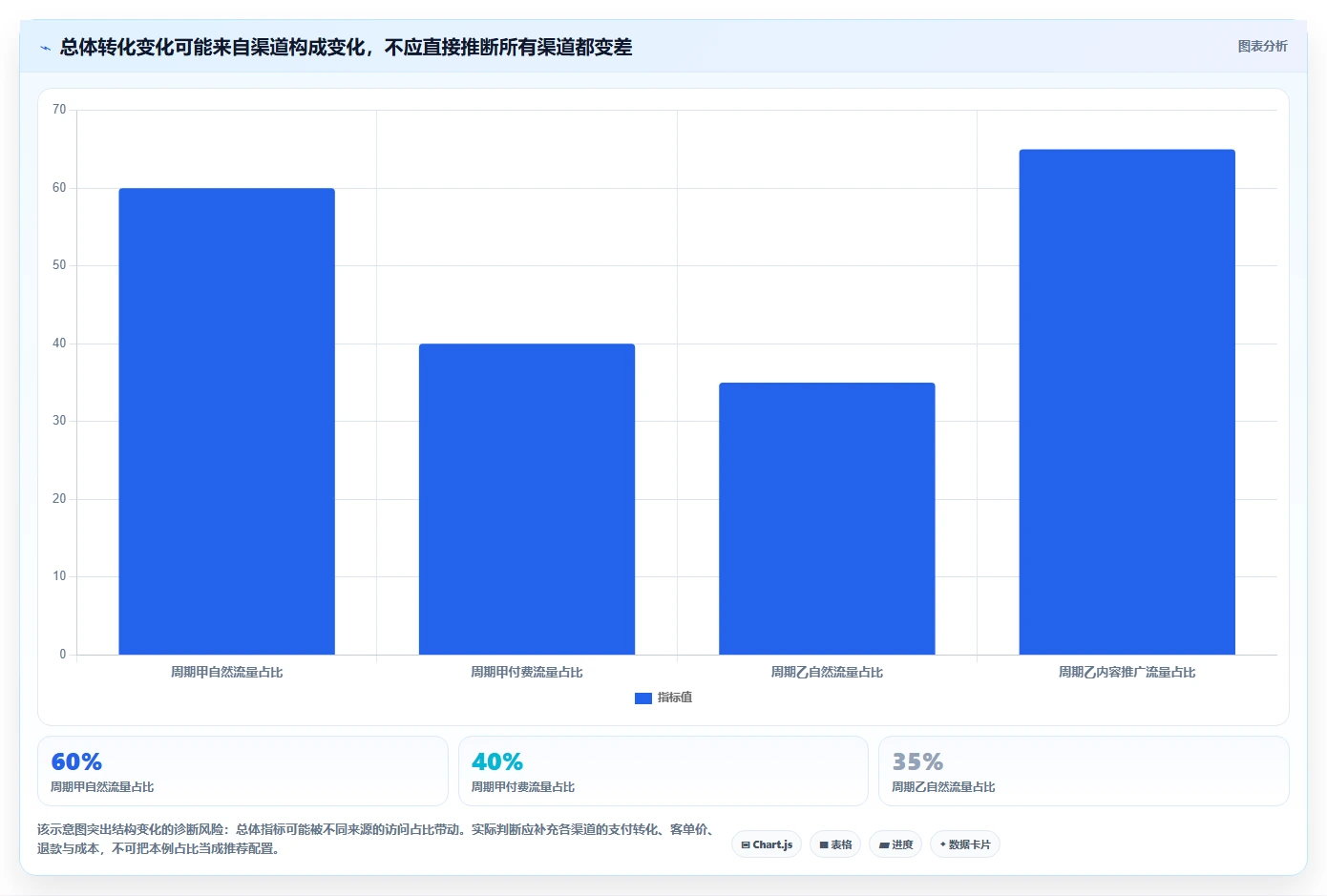Image resolution: width=1327 pixels, height=896 pixels.
Task: Select the 进度 tag chip
Action: (x=895, y=844)
